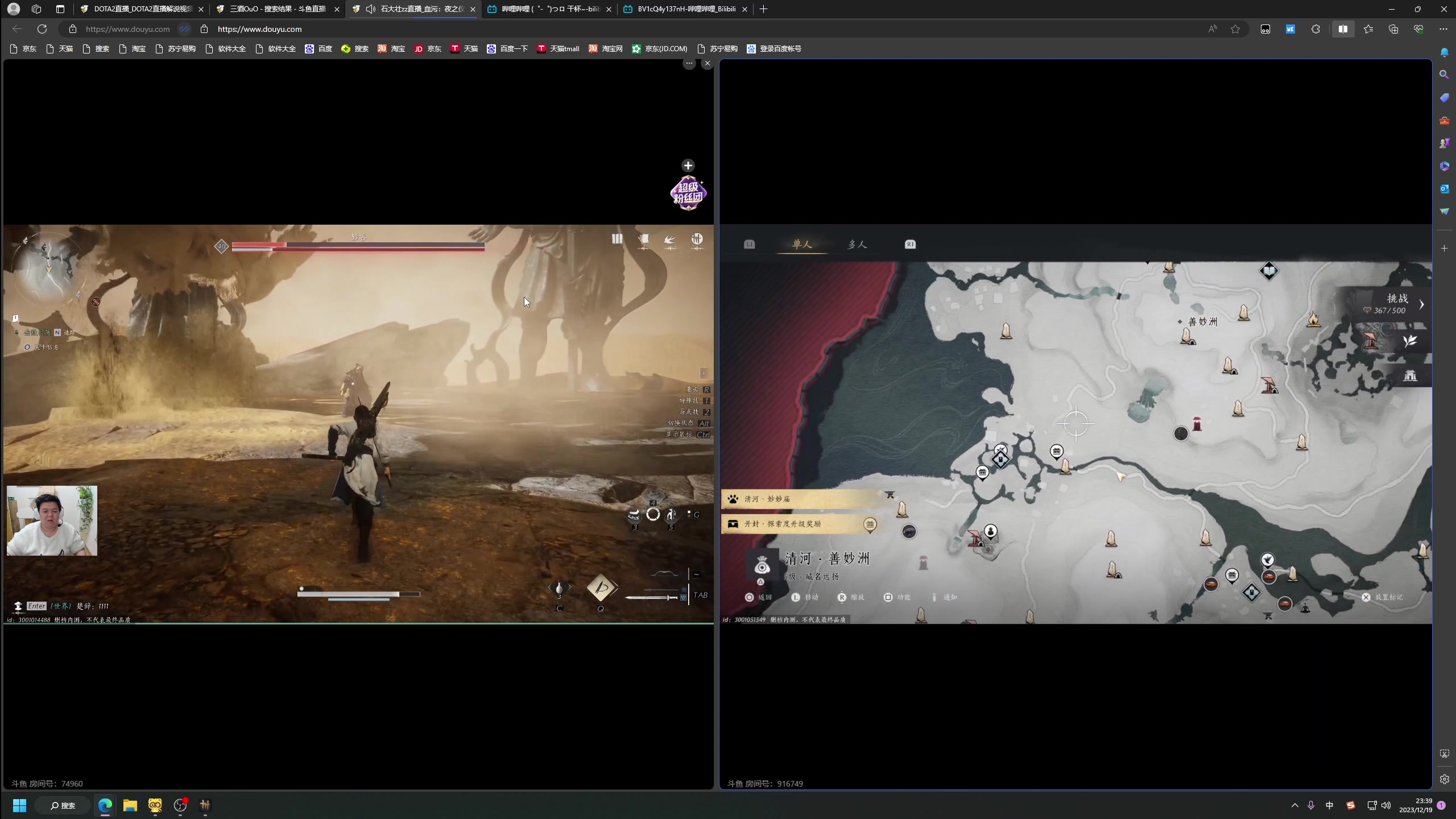
Task: Open the Favorites list
Action: click(1368, 29)
